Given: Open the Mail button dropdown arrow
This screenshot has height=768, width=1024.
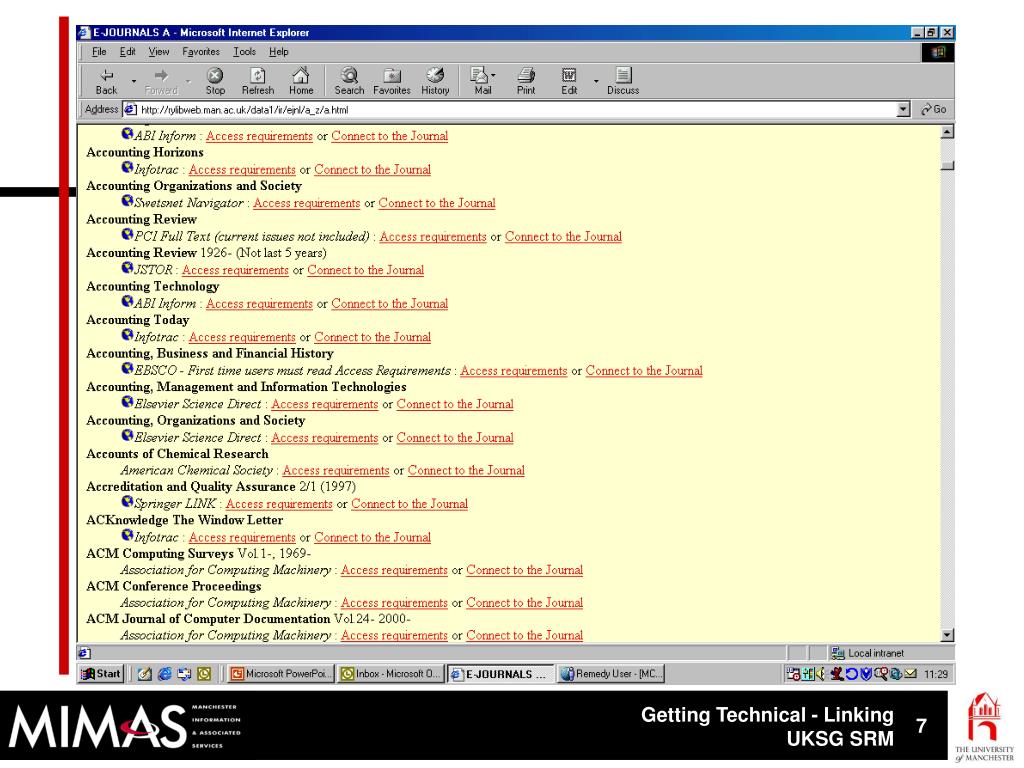Looking at the screenshot, I should 492,76.
